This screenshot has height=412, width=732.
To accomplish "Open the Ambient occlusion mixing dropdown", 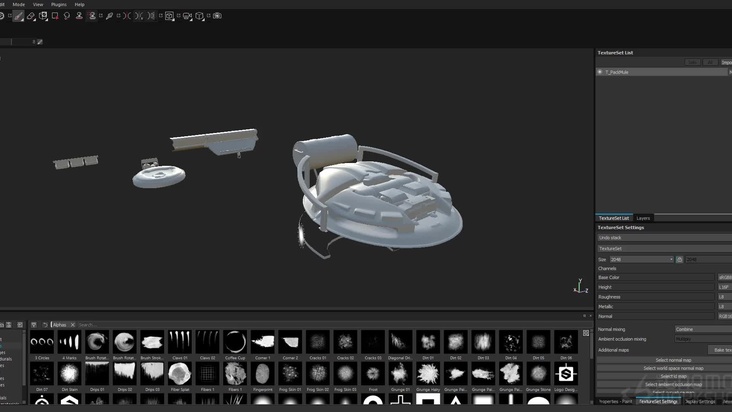I will pyautogui.click(x=703, y=339).
